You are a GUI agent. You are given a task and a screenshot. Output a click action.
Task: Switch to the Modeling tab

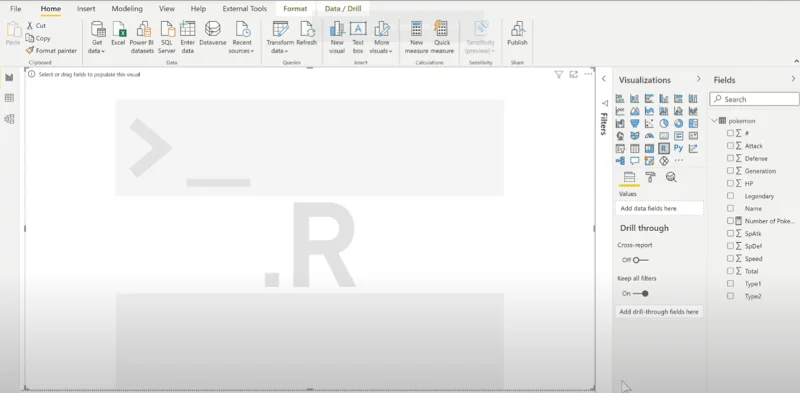click(127, 9)
